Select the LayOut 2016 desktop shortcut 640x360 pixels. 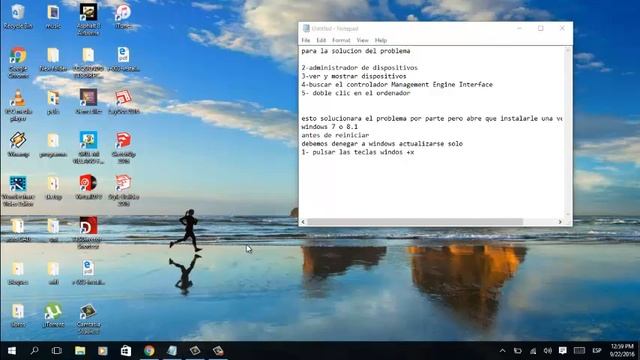point(124,102)
